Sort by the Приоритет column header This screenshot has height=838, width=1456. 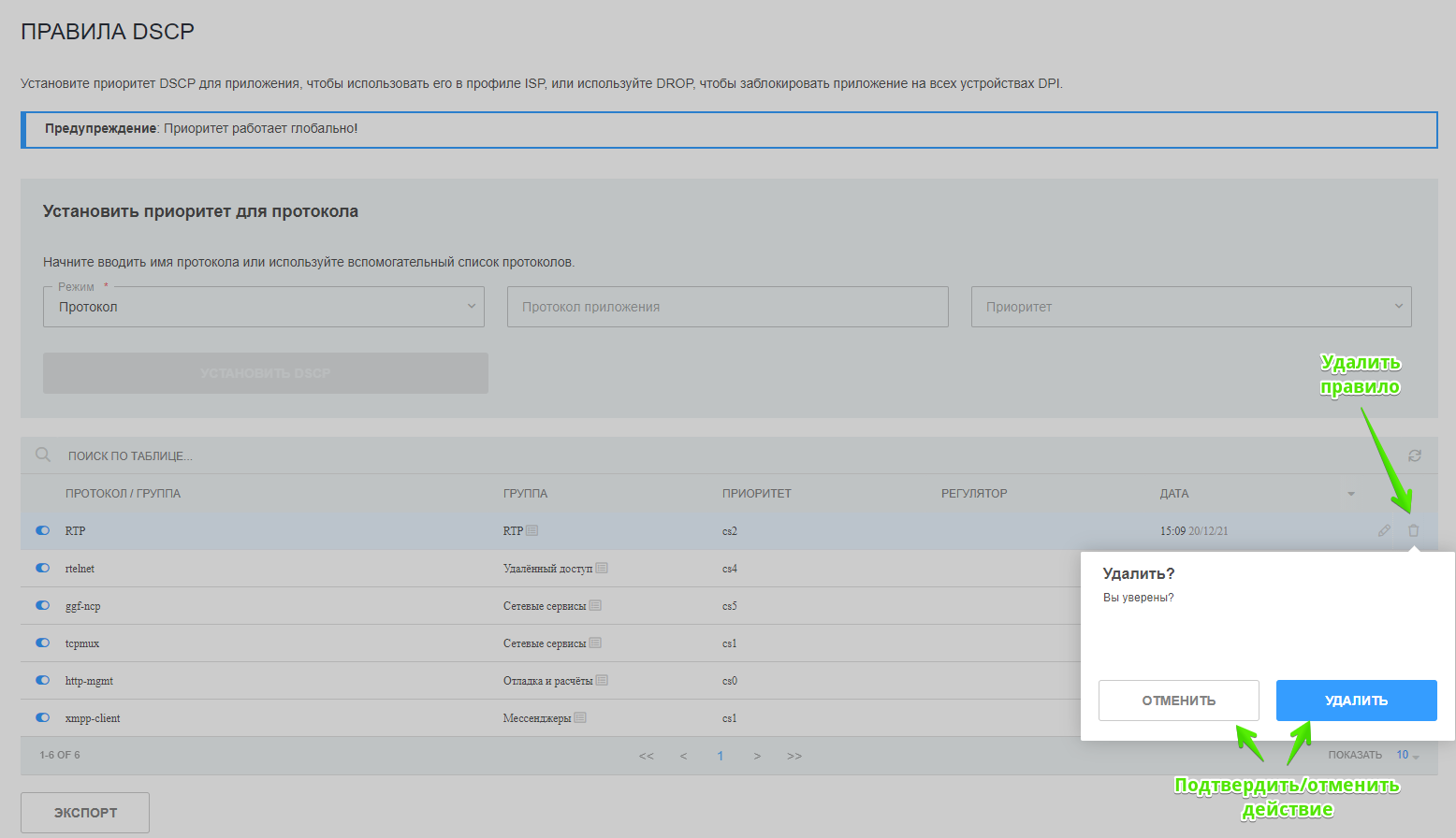[x=756, y=493]
